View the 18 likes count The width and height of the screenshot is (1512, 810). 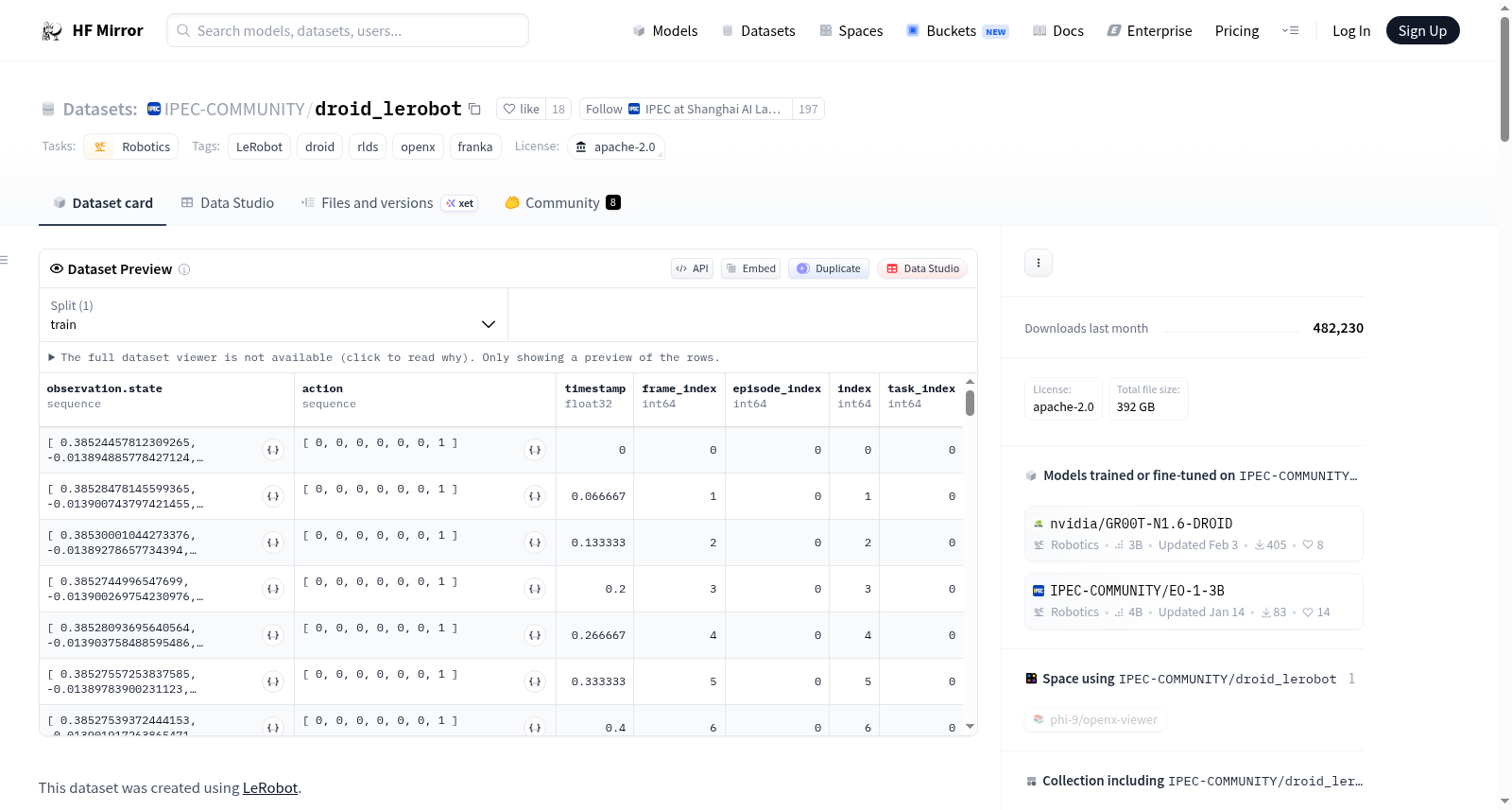click(558, 110)
